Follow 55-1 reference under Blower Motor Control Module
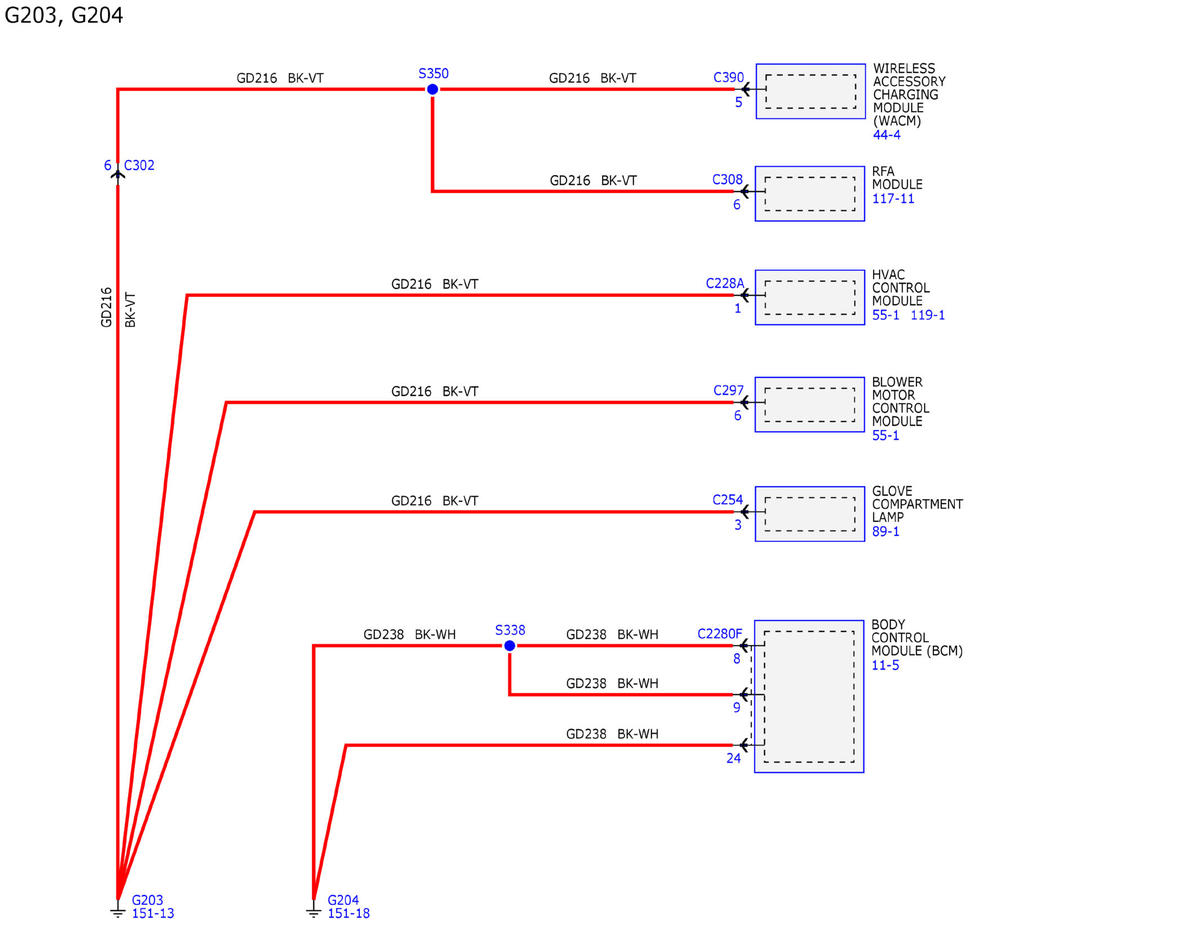1200x927 pixels. [x=886, y=435]
